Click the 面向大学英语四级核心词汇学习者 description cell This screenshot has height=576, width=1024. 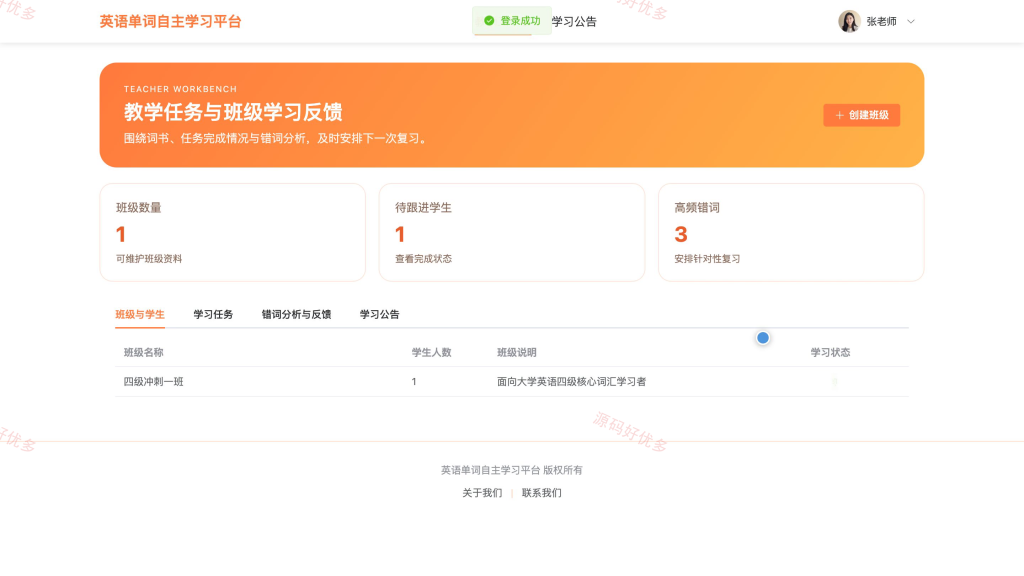571,381
